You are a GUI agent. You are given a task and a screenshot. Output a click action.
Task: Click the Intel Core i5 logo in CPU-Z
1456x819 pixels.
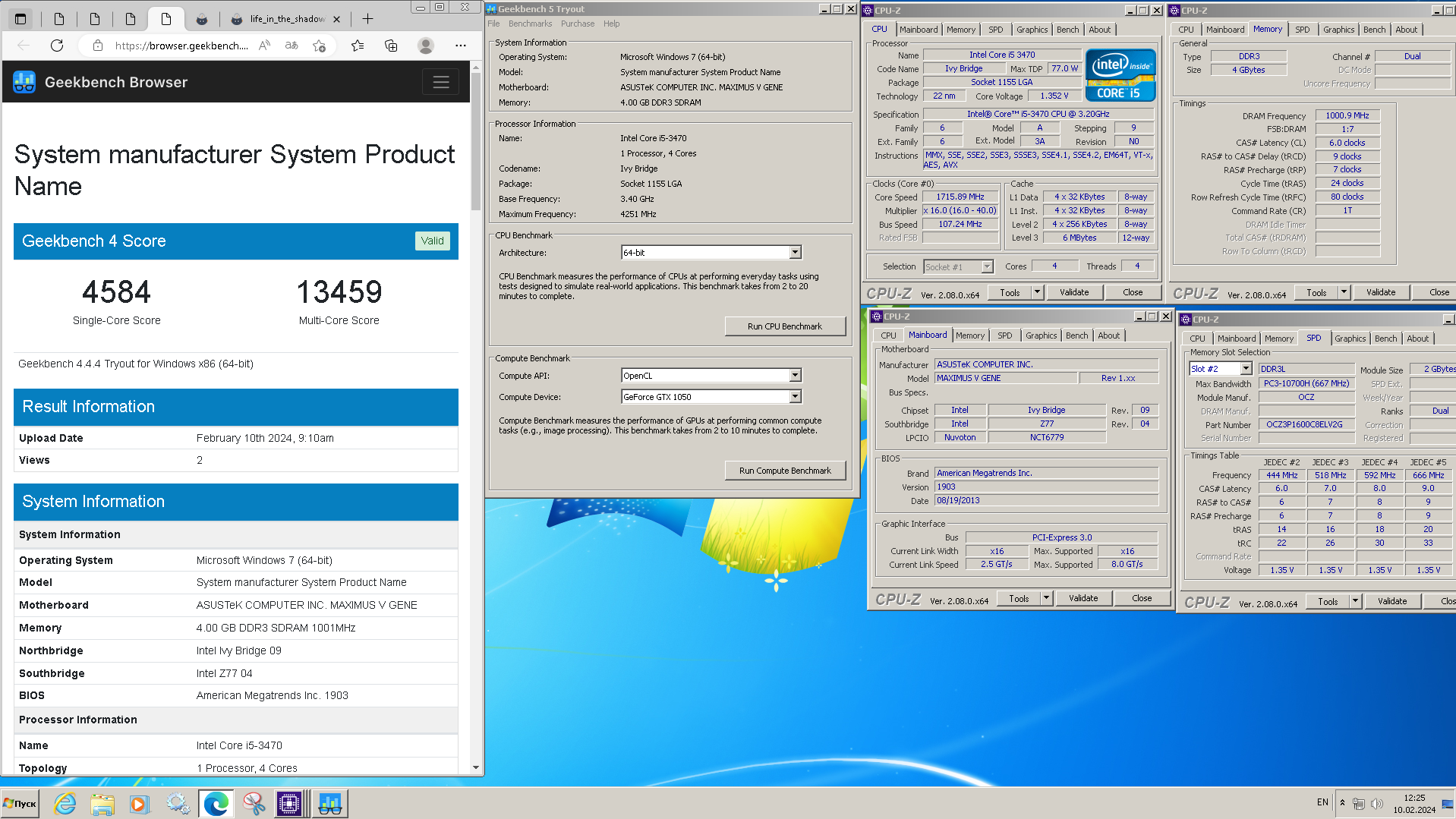point(1120,74)
